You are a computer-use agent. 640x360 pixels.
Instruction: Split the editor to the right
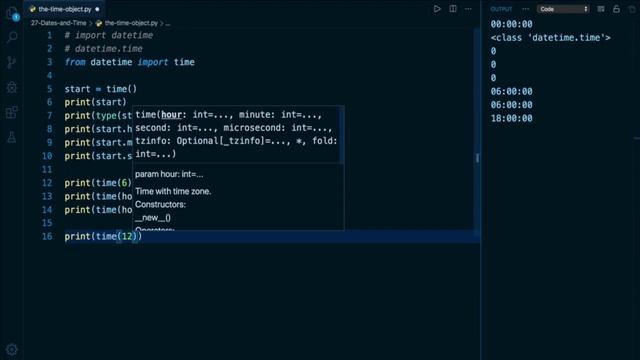453,9
